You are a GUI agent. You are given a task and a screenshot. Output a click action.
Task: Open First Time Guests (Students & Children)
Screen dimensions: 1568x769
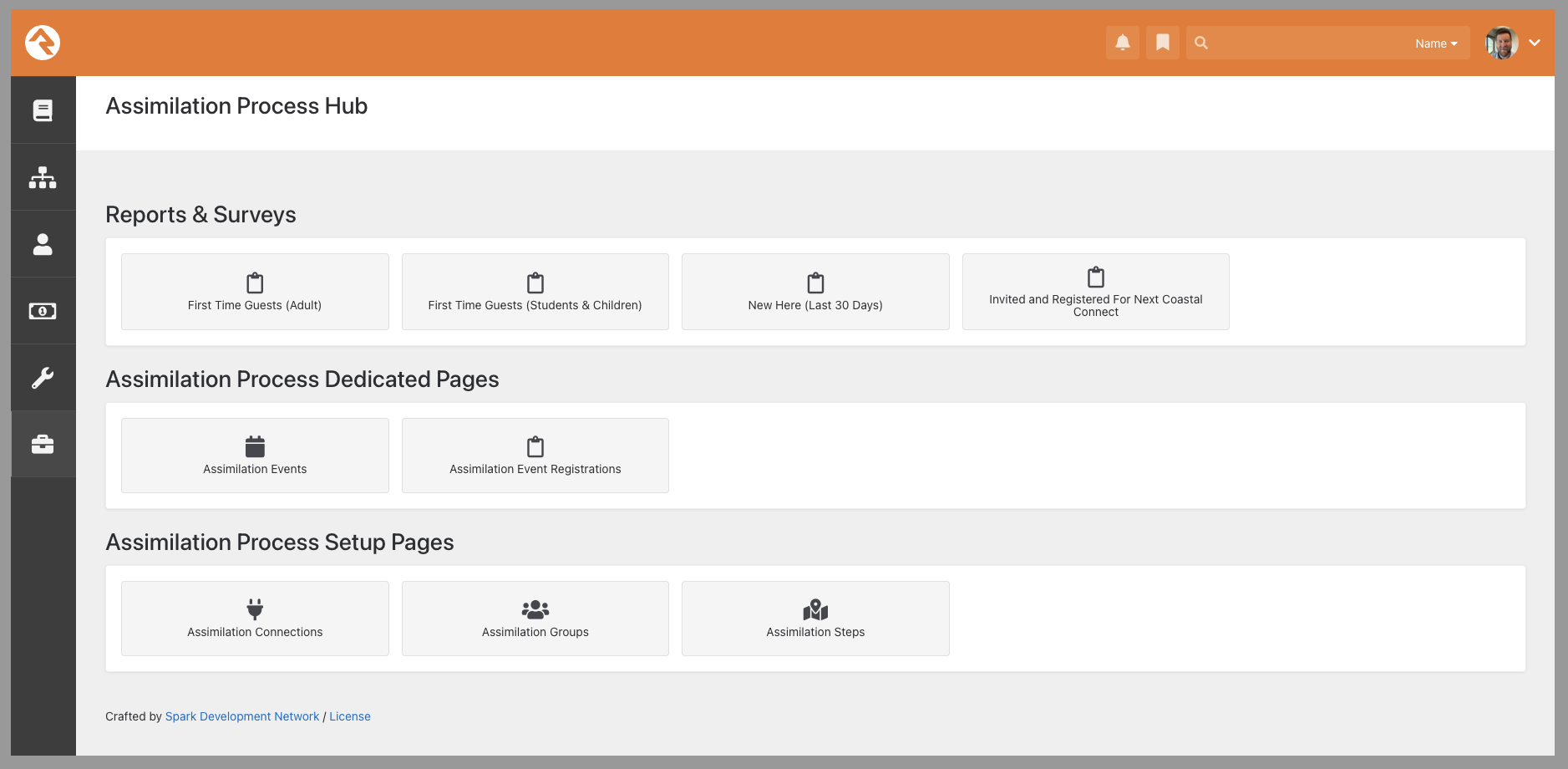coord(535,292)
